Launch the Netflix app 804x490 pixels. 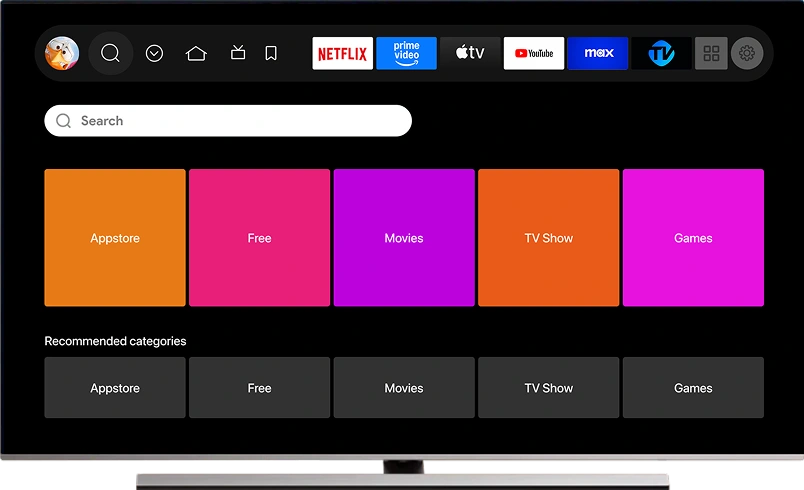point(342,53)
